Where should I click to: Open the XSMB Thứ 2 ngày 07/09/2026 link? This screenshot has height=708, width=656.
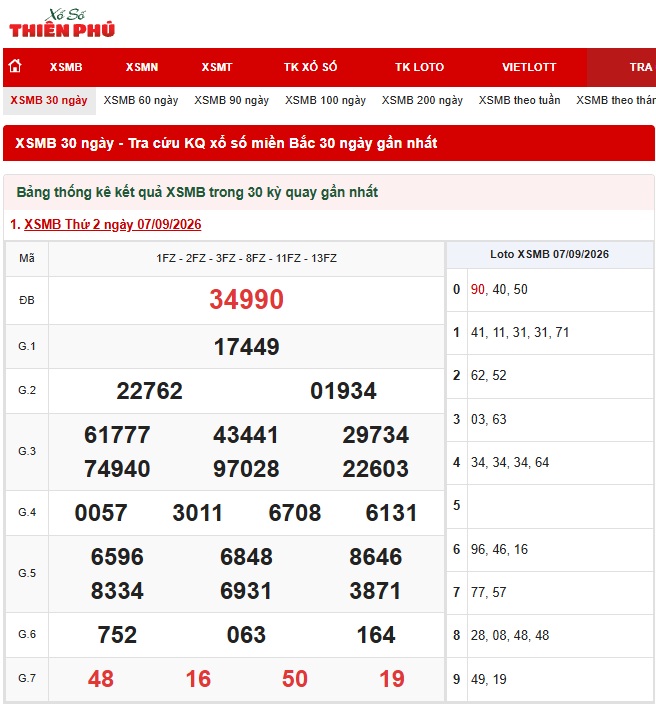coord(113,224)
